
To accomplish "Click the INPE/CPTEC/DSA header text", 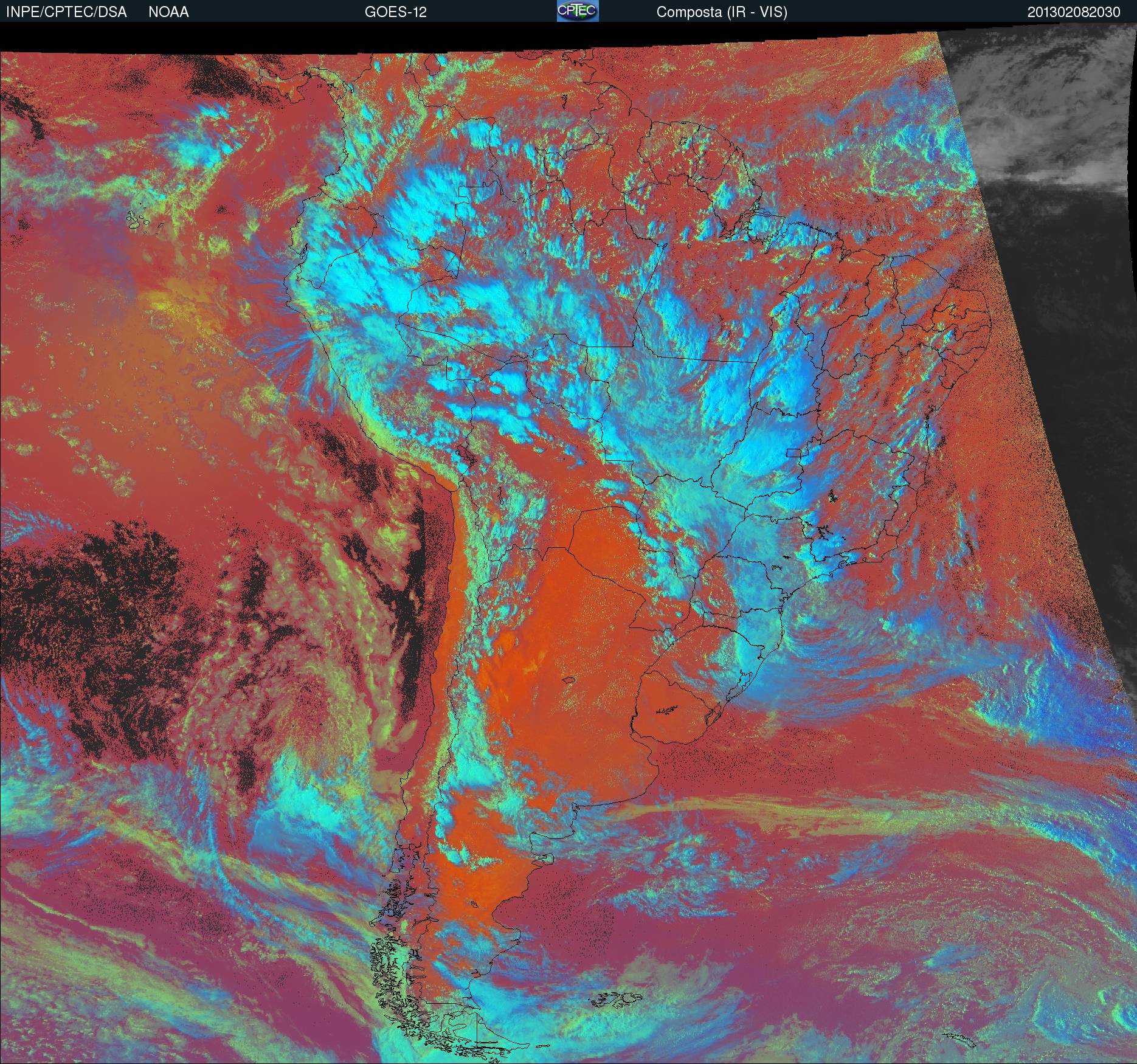I will click(x=66, y=12).
